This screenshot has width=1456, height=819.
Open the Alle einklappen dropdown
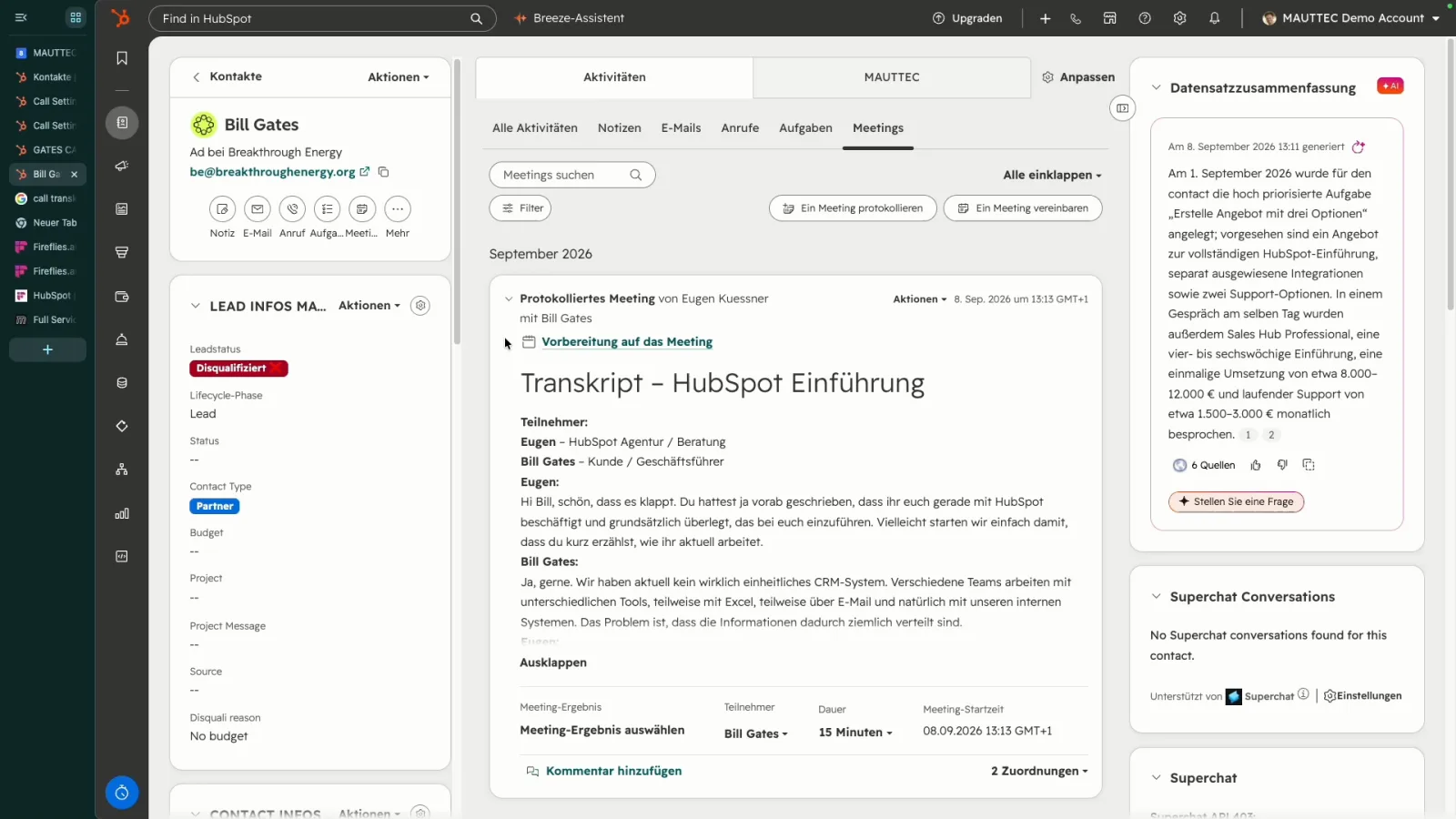1052,175
